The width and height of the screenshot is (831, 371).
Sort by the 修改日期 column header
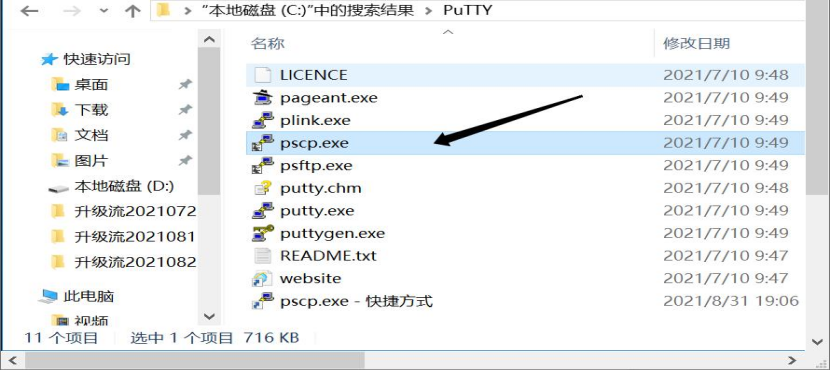click(696, 43)
